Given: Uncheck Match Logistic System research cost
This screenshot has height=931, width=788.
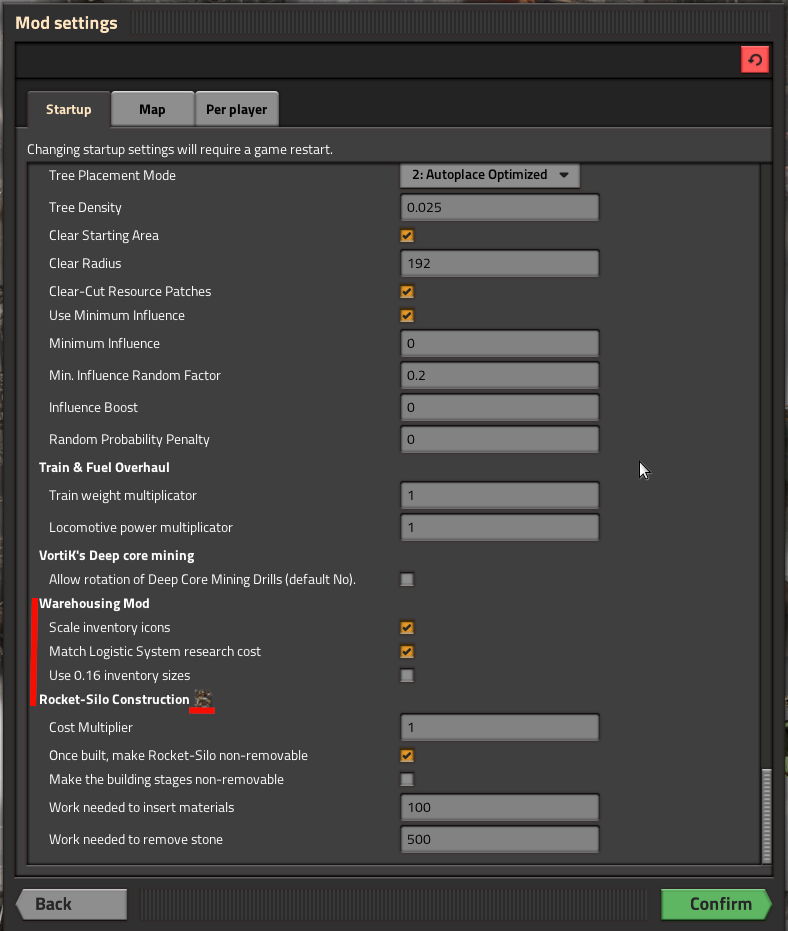Looking at the screenshot, I should (x=407, y=652).
